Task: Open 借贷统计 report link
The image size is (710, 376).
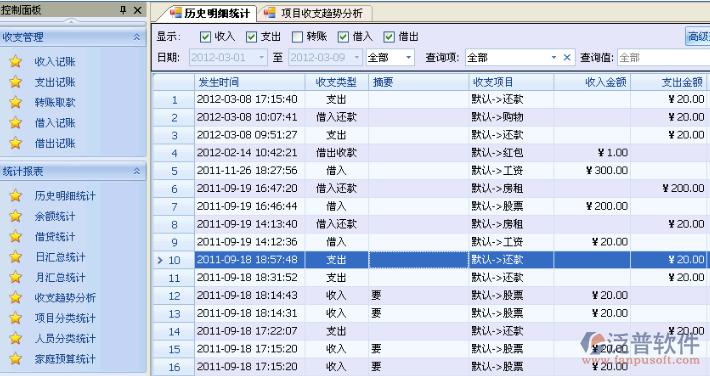Action: [x=55, y=236]
